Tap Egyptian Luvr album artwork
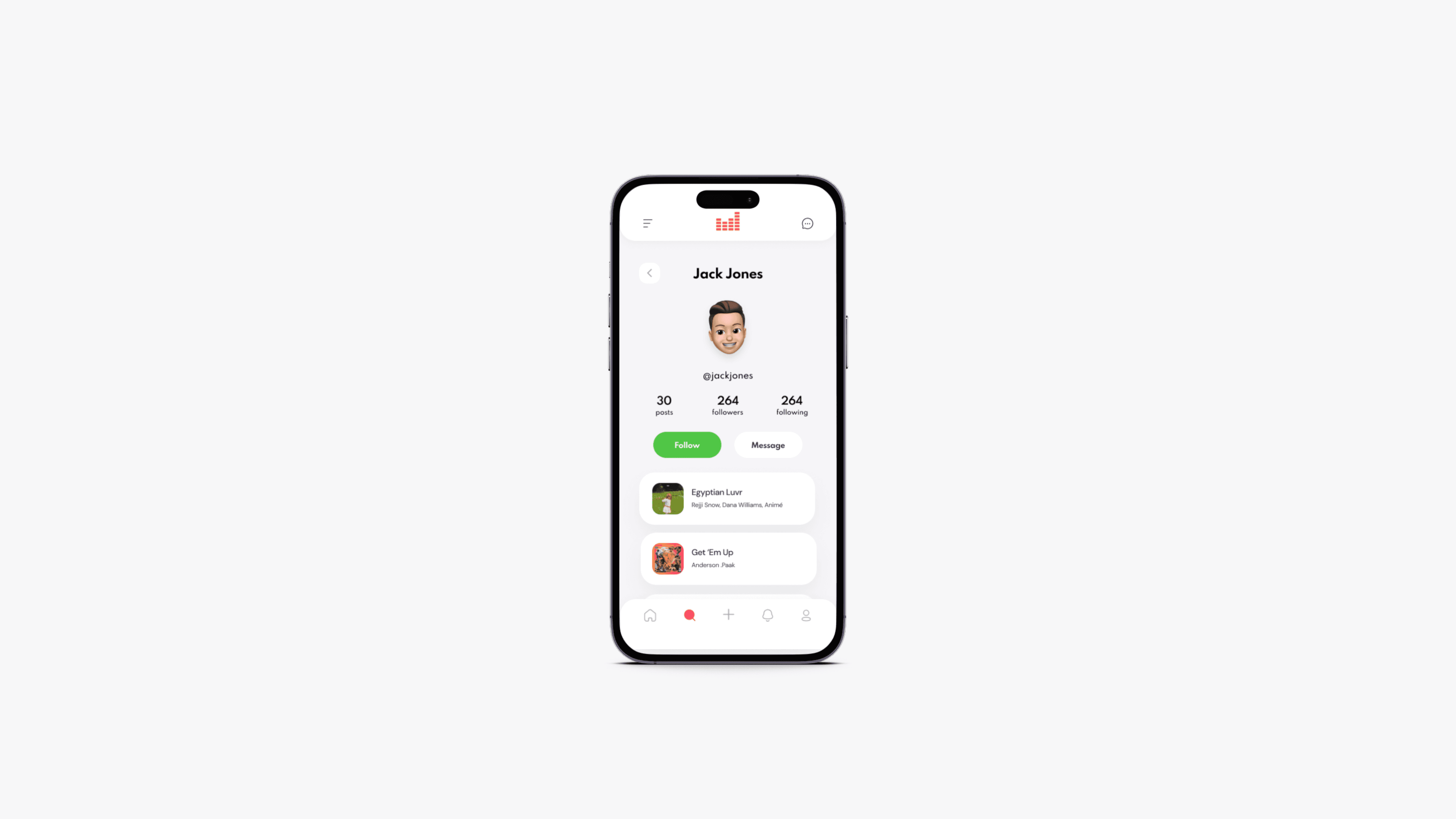Image resolution: width=1456 pixels, height=819 pixels. pos(667,498)
